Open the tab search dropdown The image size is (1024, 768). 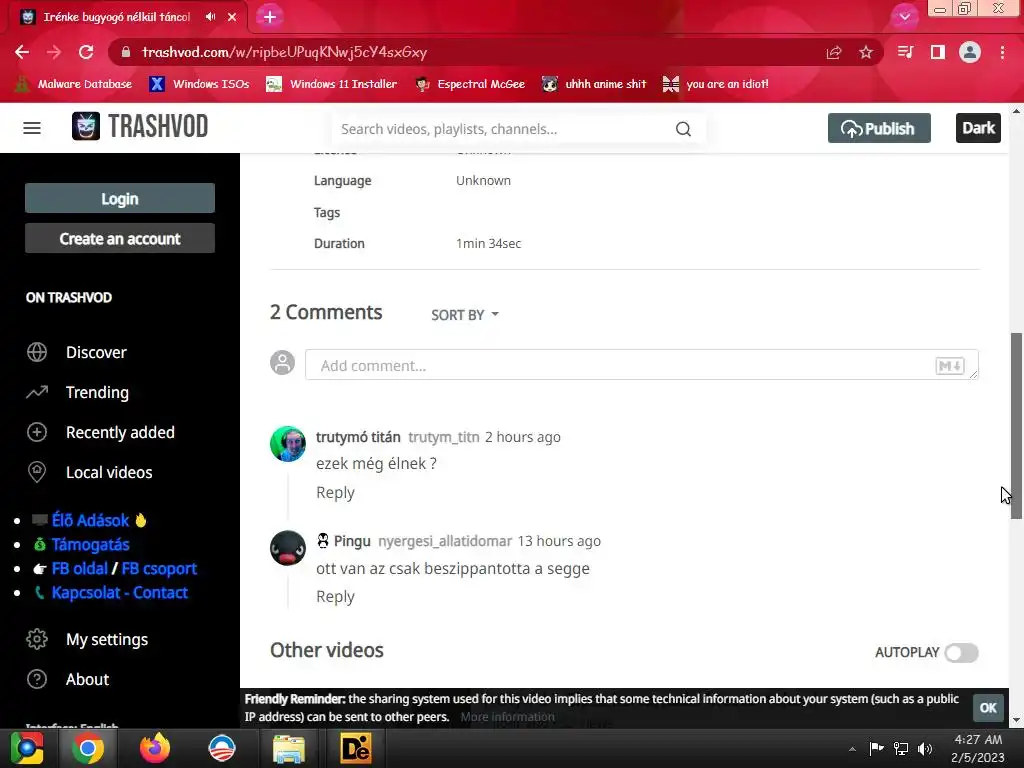pos(904,17)
